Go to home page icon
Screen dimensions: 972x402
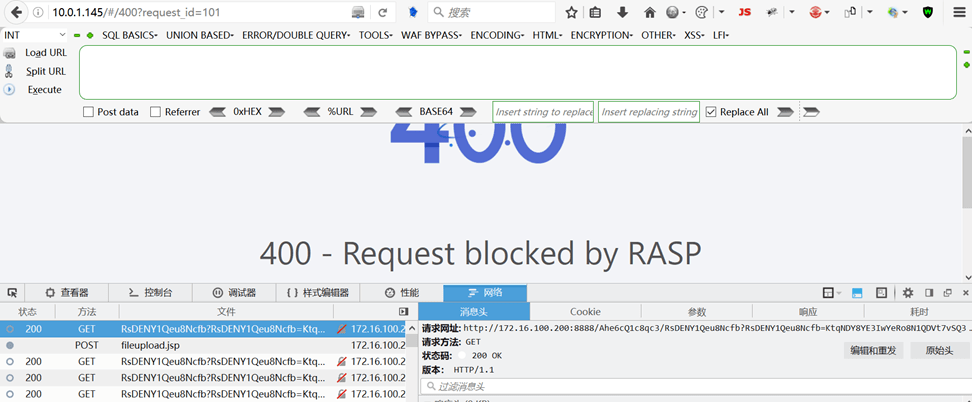click(x=650, y=12)
